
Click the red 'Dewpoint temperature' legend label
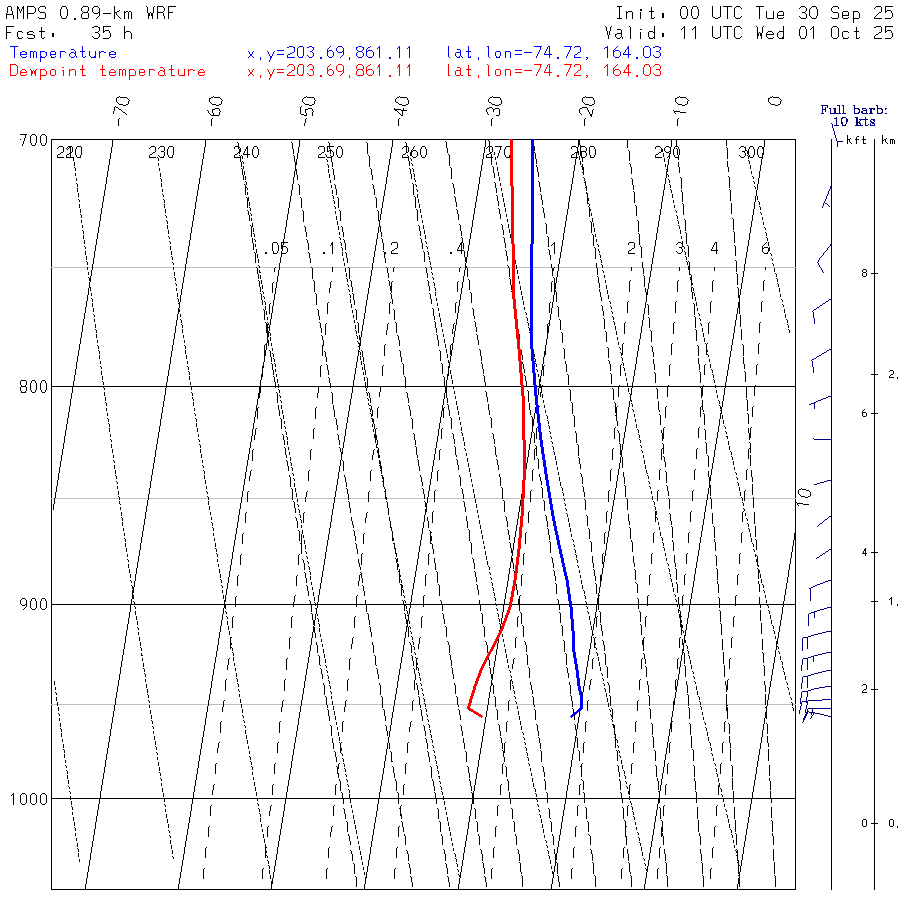tap(107, 71)
